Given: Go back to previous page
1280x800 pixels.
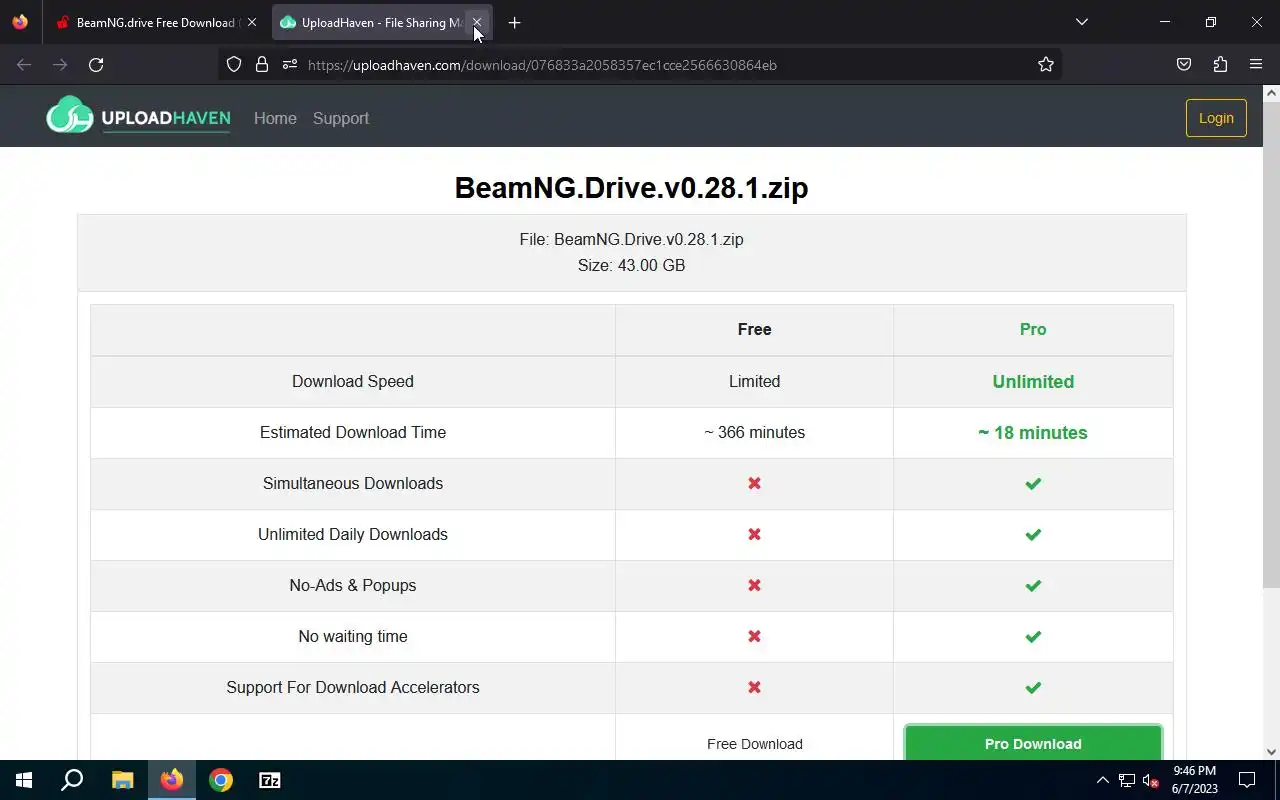Looking at the screenshot, I should [24, 64].
